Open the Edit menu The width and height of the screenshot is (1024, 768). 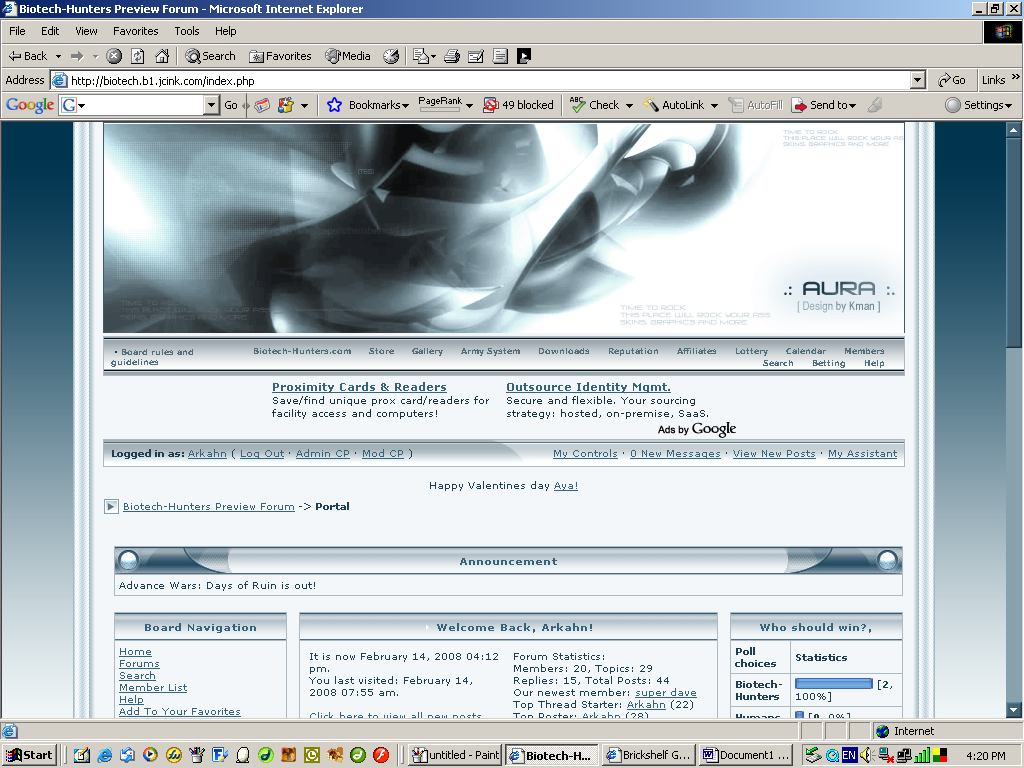click(x=50, y=31)
